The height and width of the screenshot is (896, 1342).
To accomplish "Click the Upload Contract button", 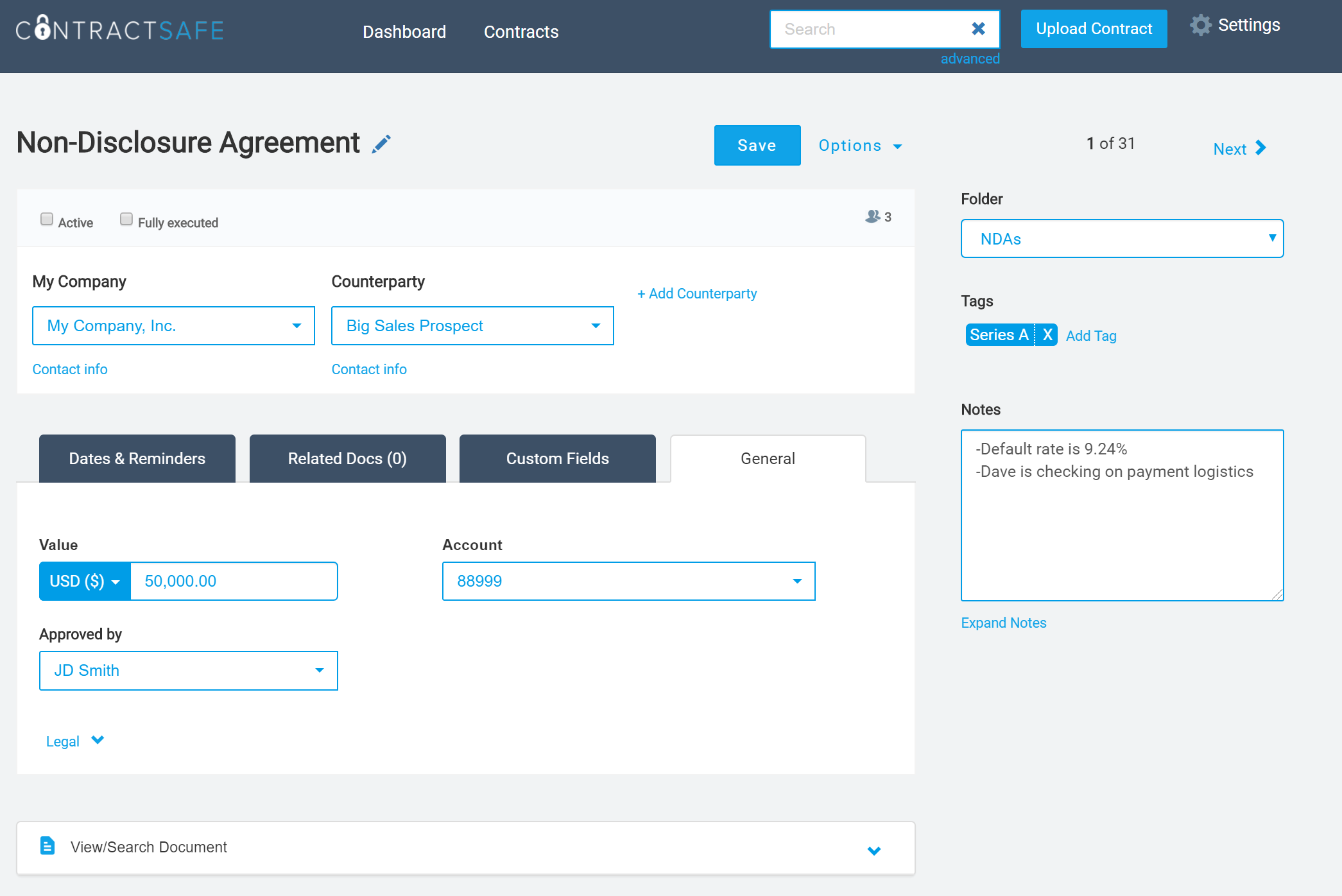I will (x=1094, y=28).
